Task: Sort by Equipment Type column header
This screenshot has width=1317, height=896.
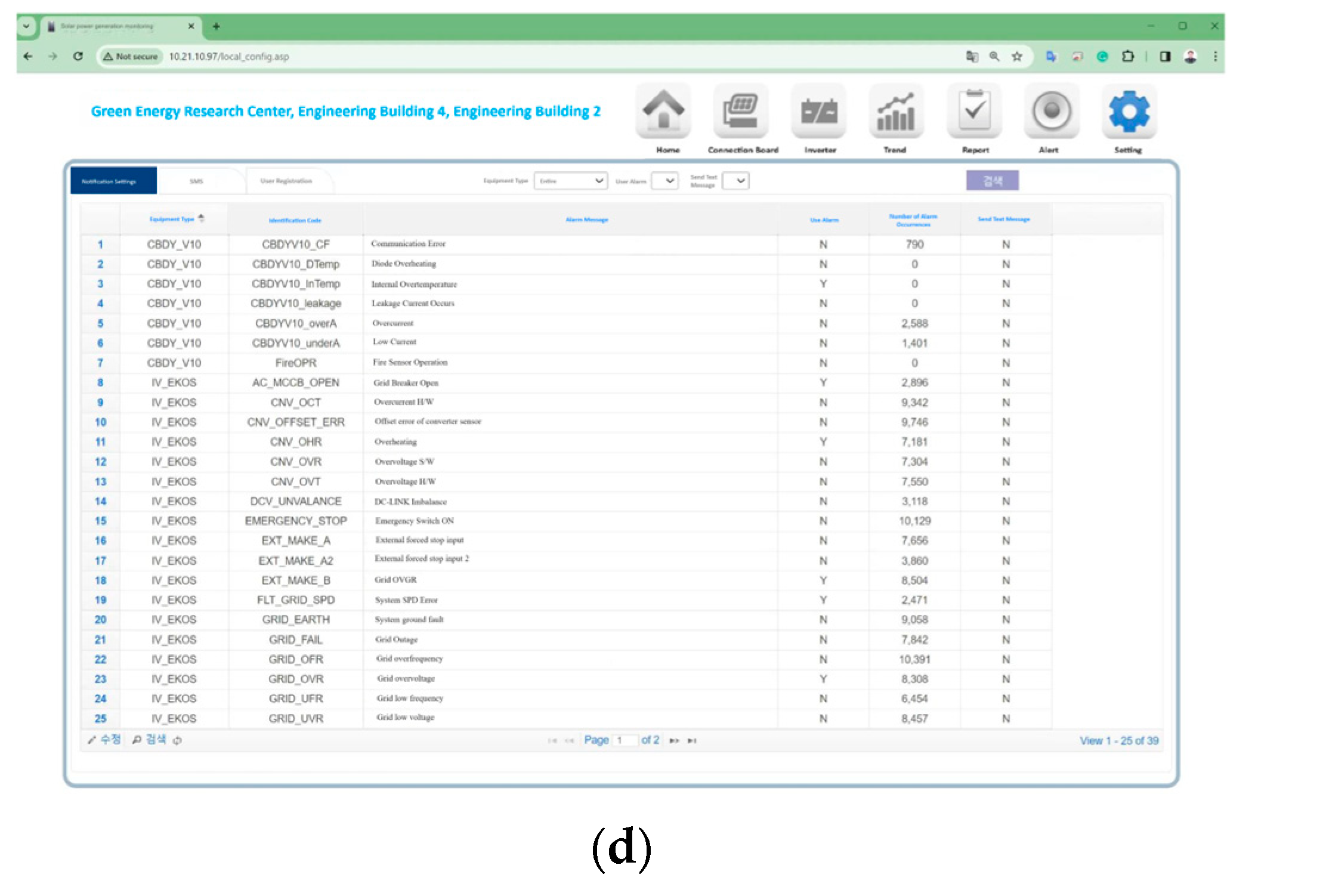Action: coord(175,219)
